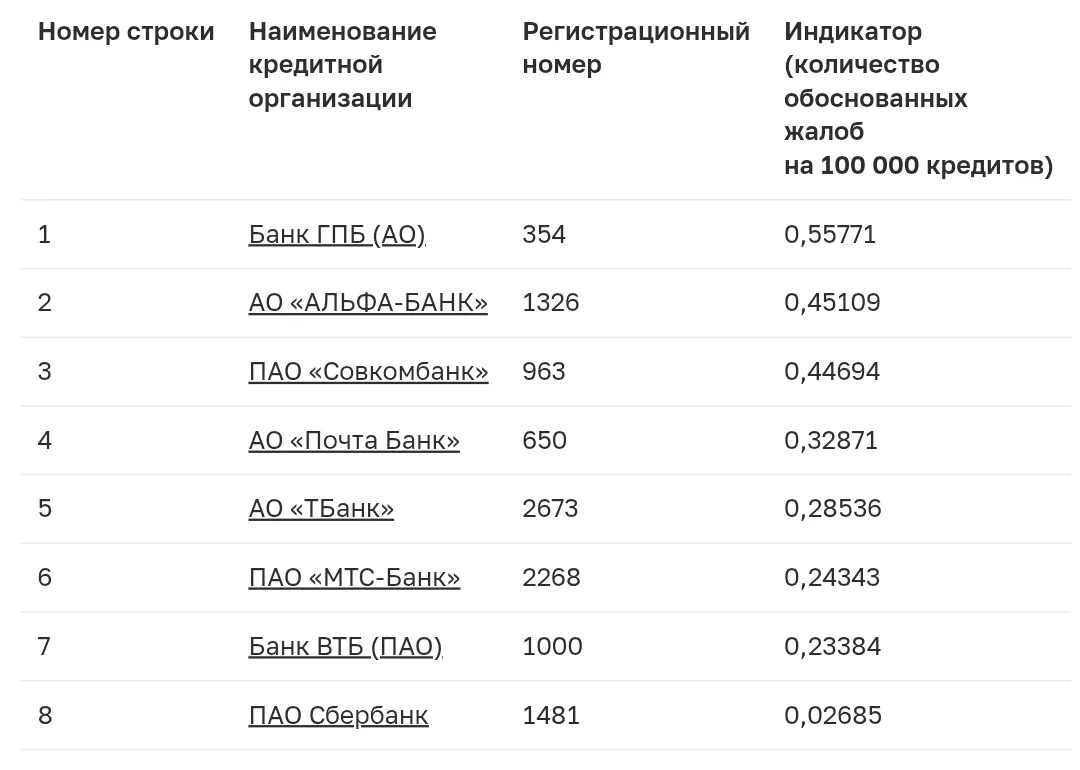Click registration number 2673

click(550, 509)
